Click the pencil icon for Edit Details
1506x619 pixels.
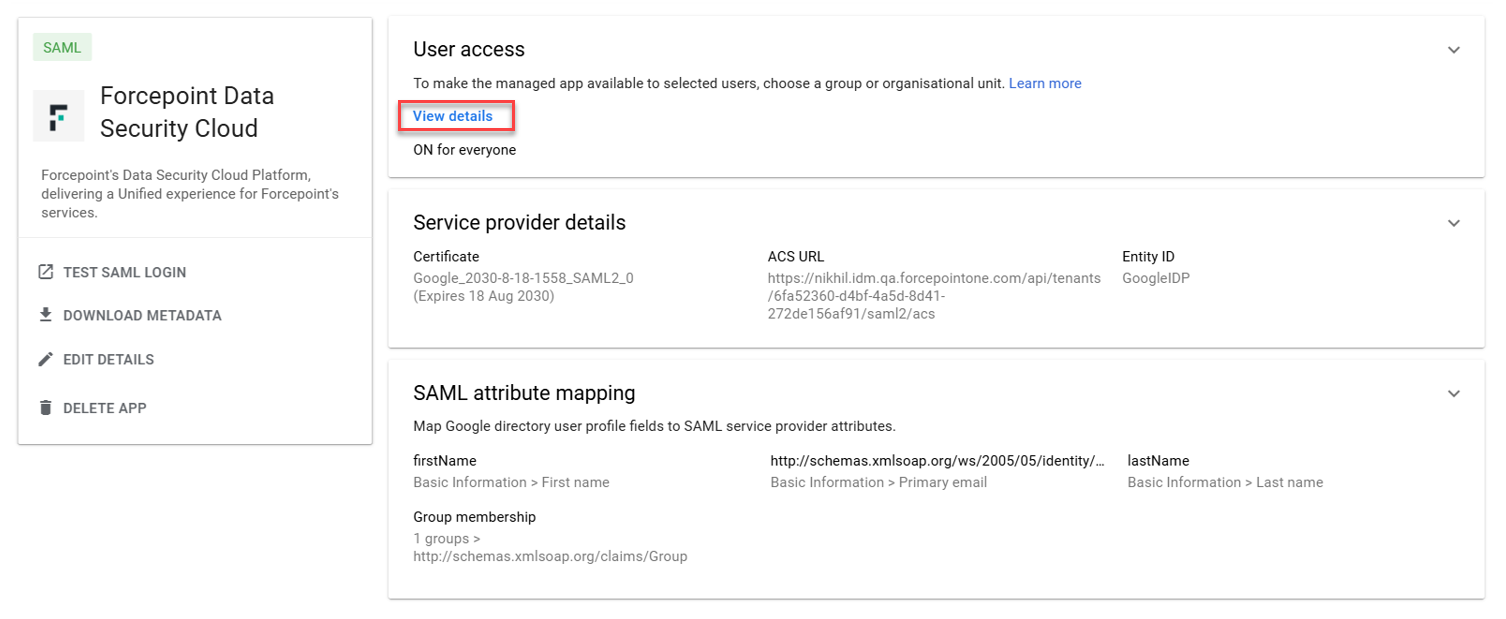coord(45,359)
